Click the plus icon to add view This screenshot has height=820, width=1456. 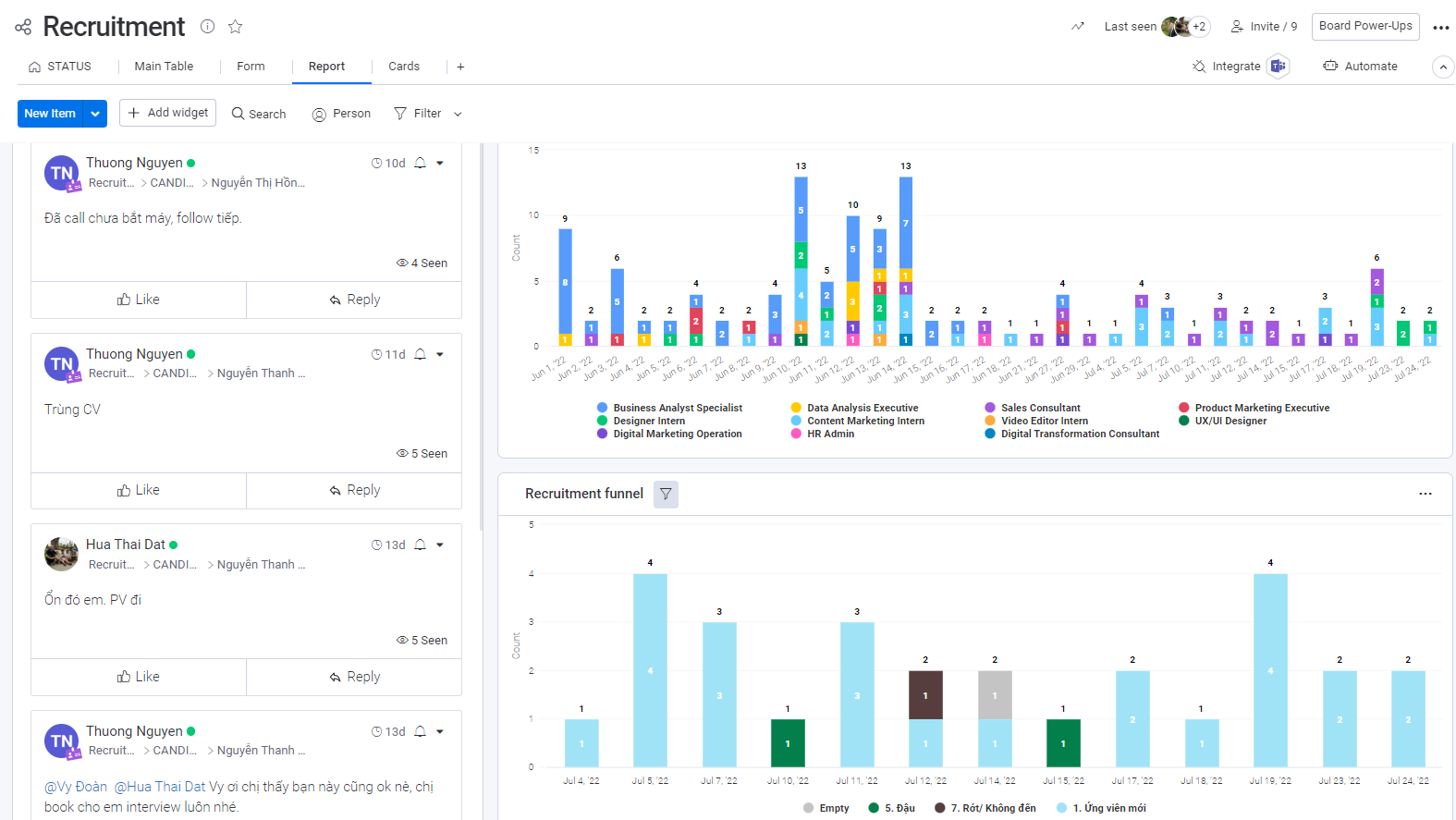click(460, 67)
